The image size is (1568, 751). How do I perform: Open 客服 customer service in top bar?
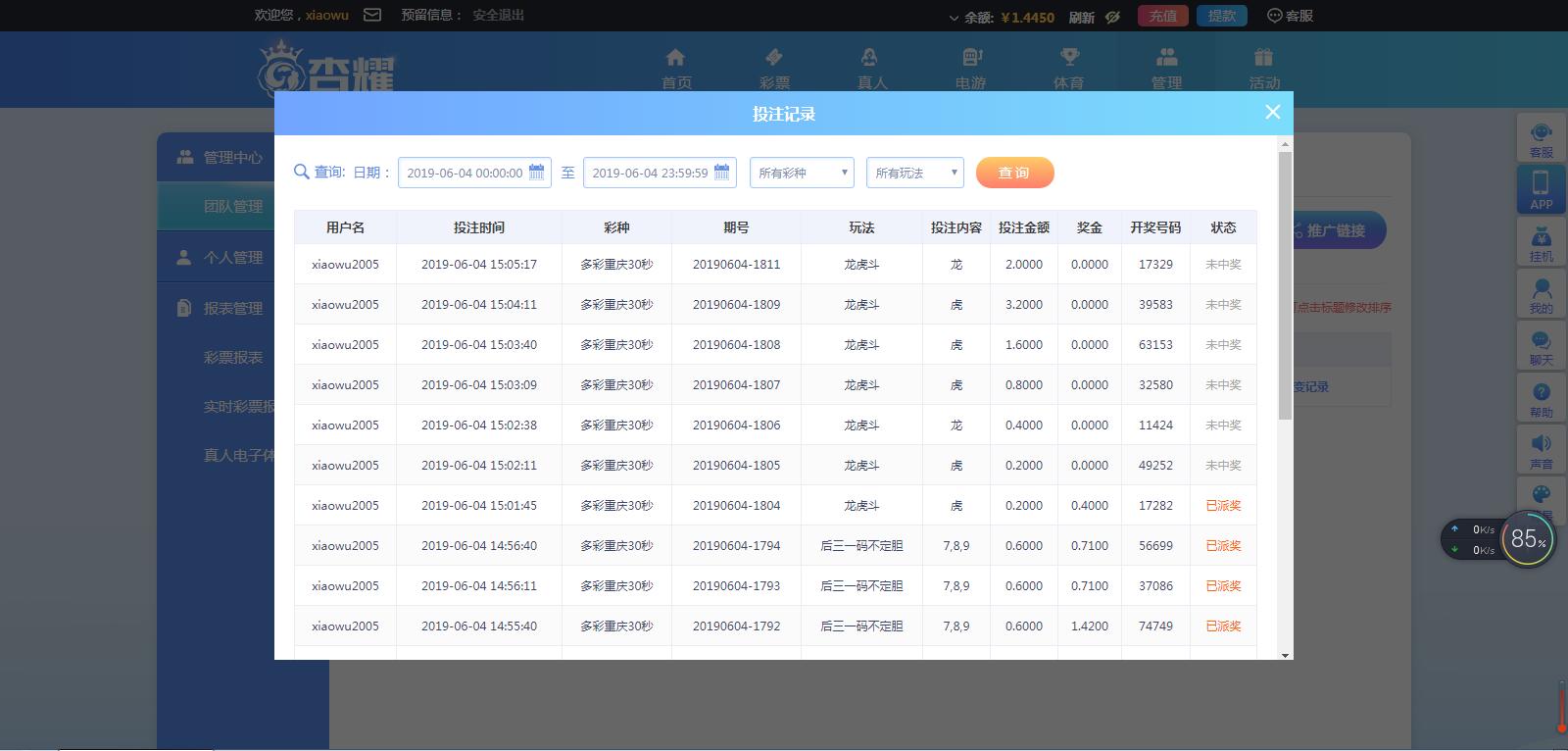click(1290, 16)
